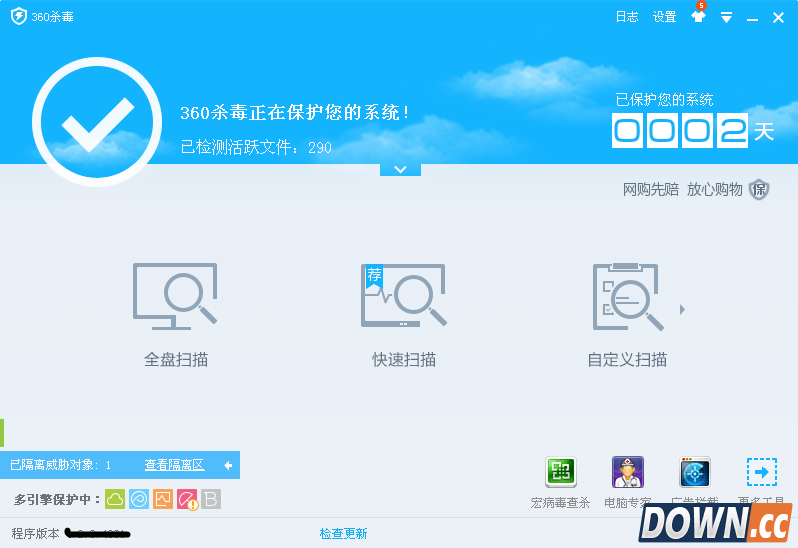Toggle the orange engine icon

(163, 499)
